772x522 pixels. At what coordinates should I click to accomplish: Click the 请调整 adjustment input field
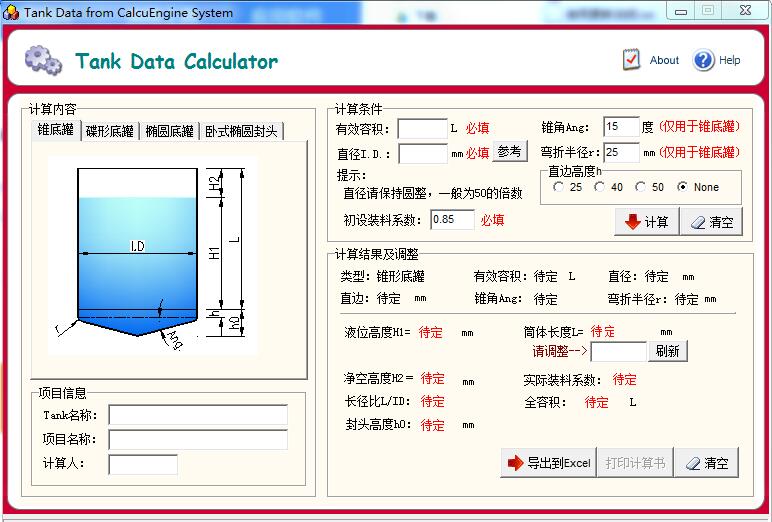click(x=618, y=352)
